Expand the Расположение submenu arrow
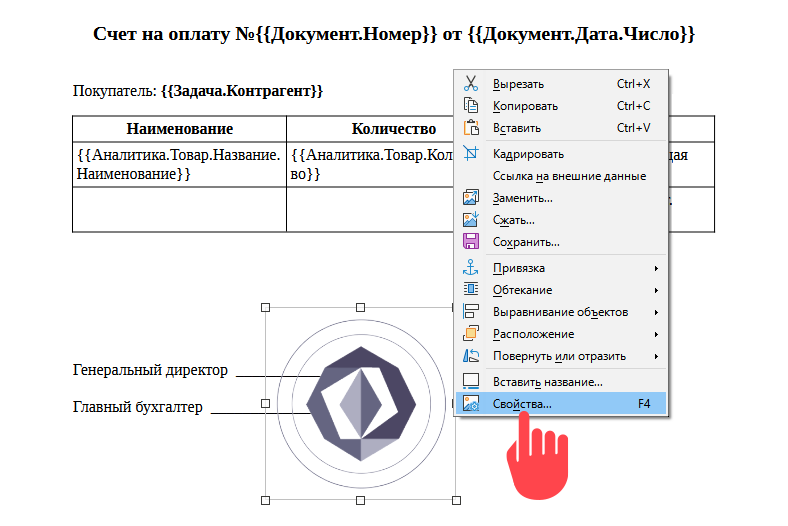Image resolution: width=788 pixels, height=526 pixels. click(656, 335)
